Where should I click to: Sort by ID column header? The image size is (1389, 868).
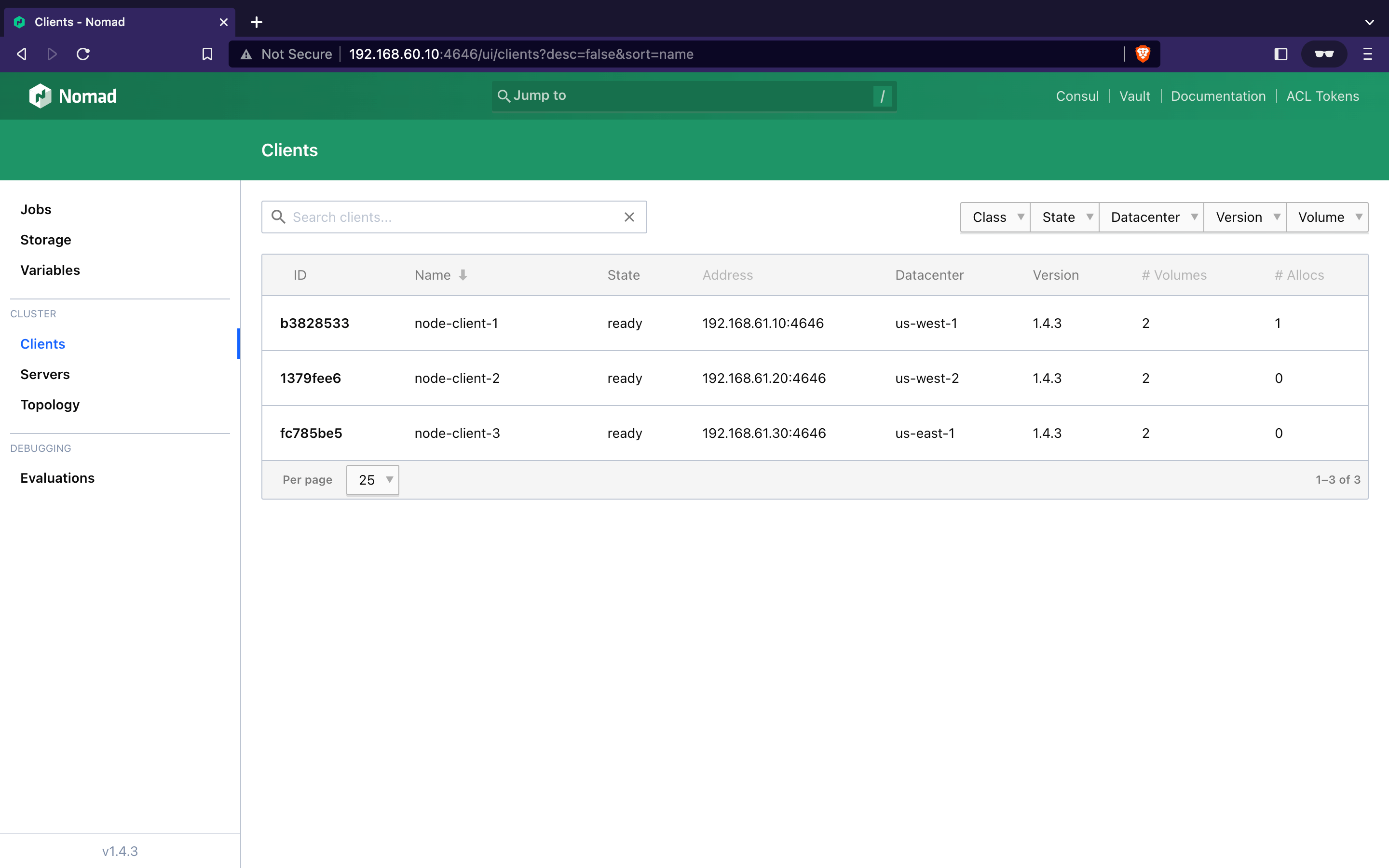[300, 275]
